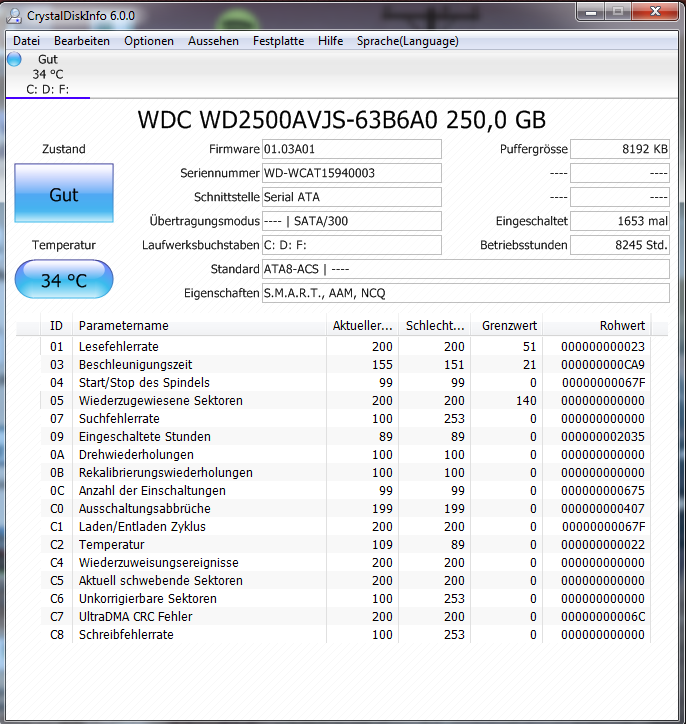Click the Betriebsstunden value 8245 Std.

(620, 245)
